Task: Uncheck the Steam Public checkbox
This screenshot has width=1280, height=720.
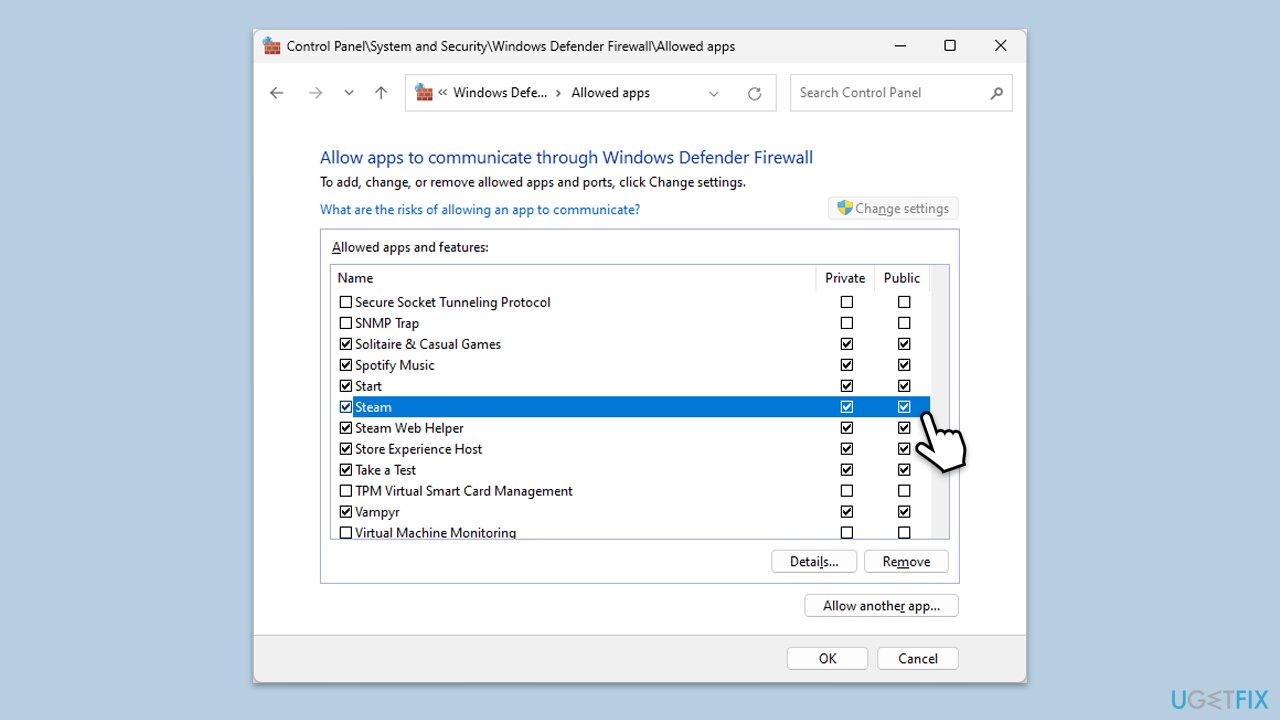Action: point(904,407)
